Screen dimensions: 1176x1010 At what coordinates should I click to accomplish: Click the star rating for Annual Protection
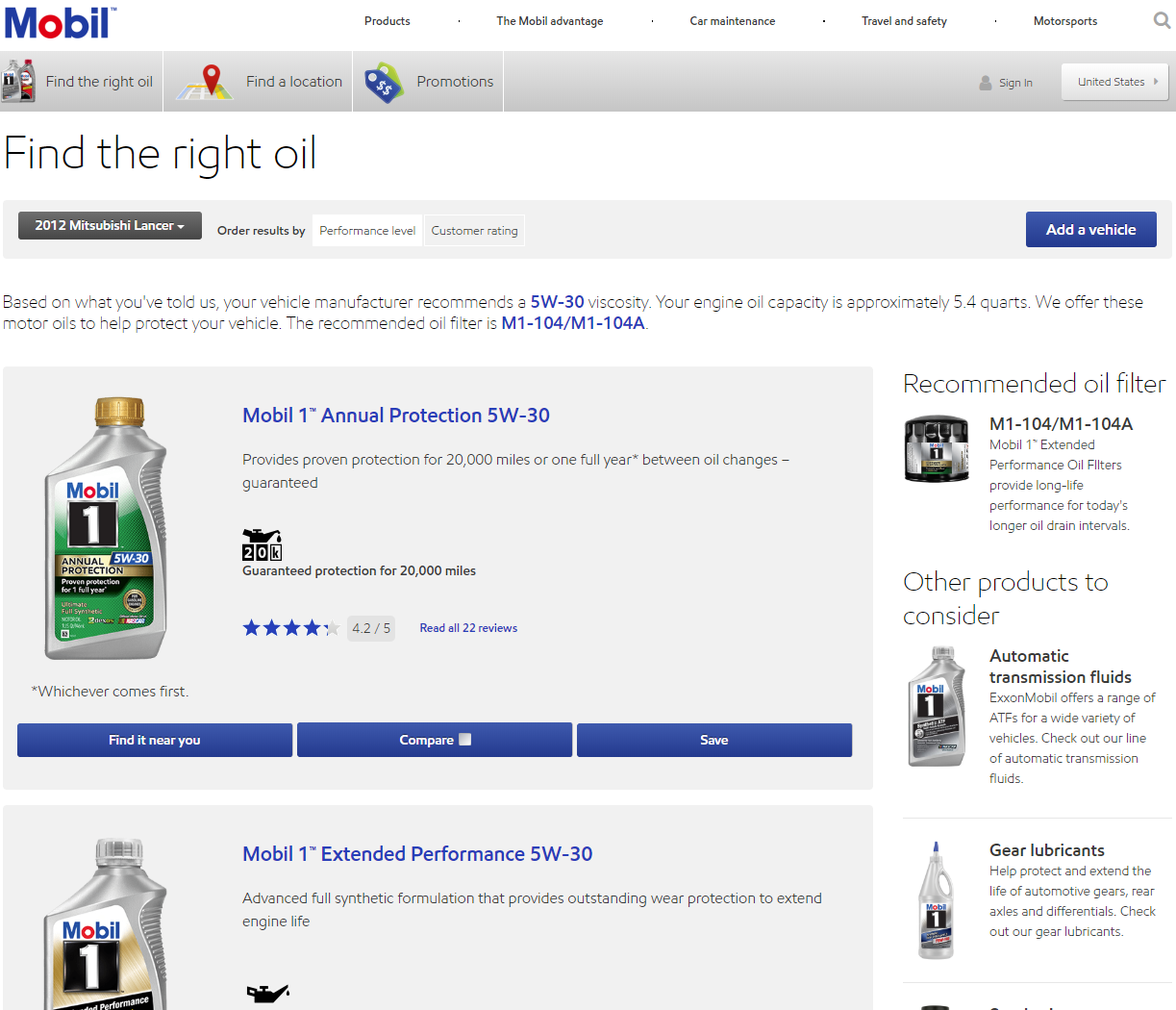pos(291,628)
